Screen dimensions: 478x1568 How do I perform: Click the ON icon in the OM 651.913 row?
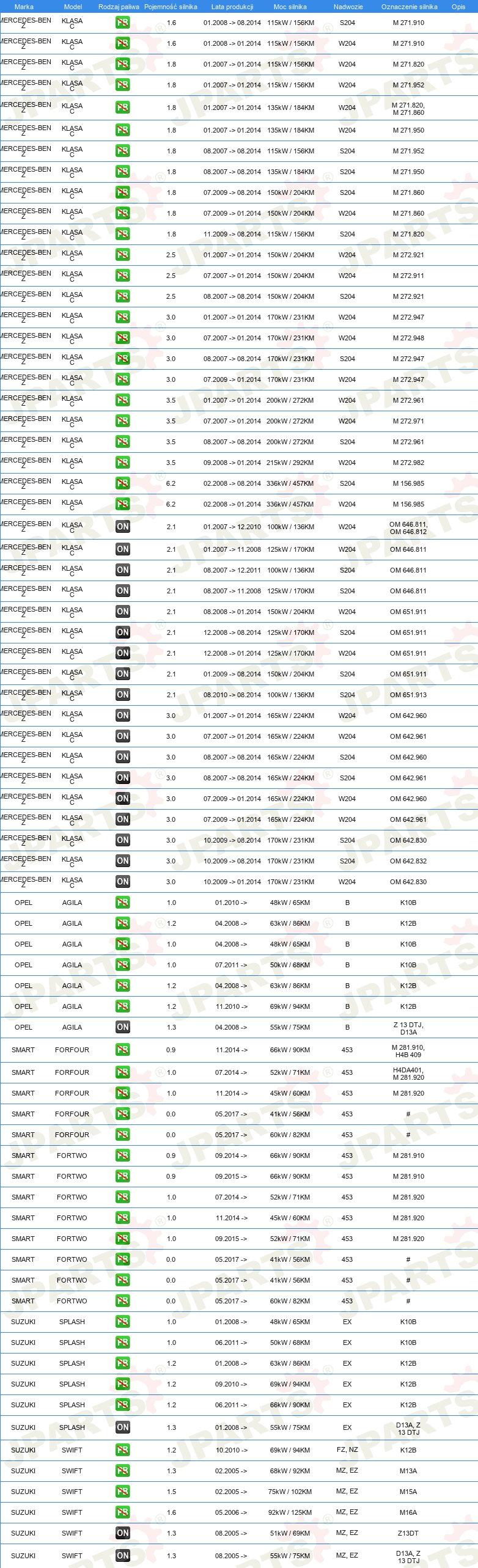(x=123, y=695)
